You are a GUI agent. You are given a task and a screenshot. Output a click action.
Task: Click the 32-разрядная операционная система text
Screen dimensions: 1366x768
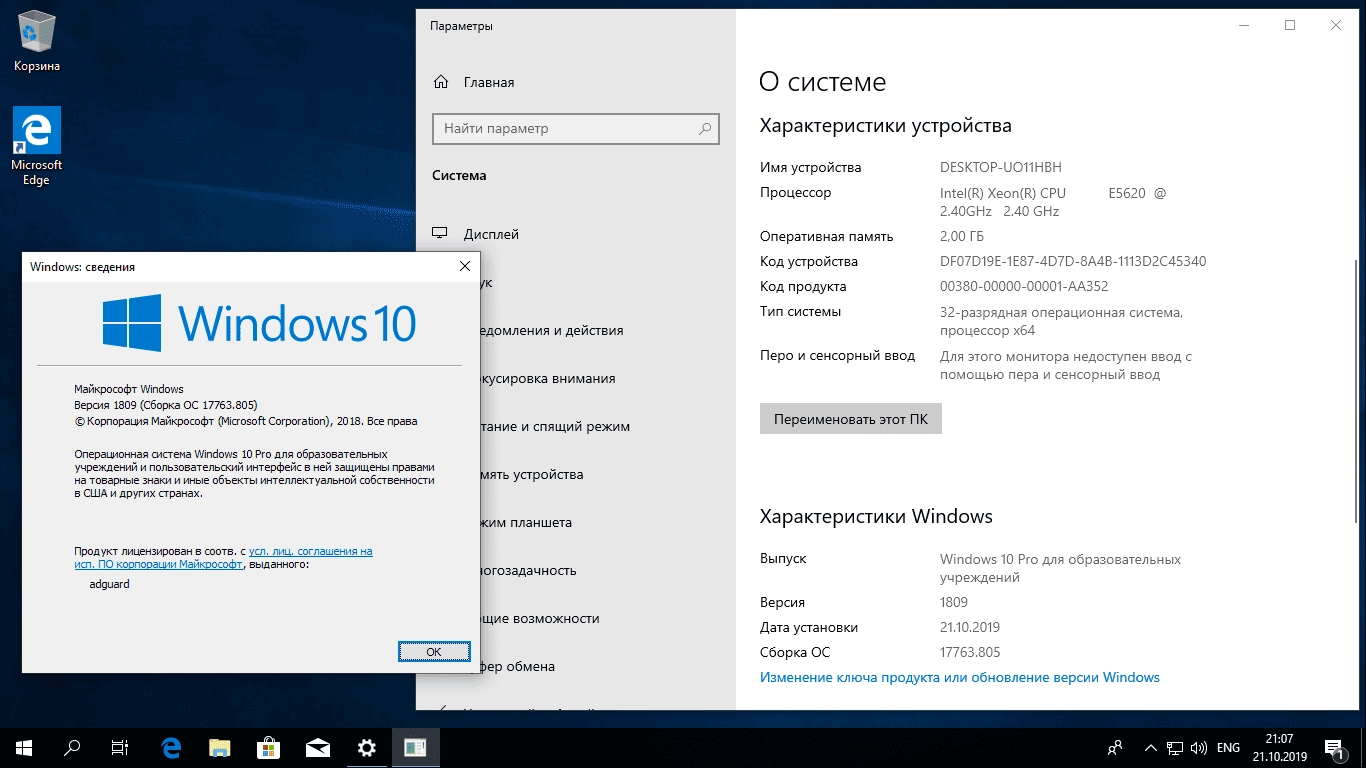pos(1061,312)
